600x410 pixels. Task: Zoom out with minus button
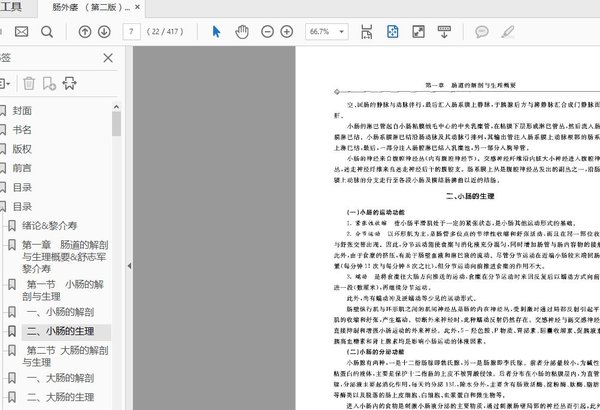267,32
